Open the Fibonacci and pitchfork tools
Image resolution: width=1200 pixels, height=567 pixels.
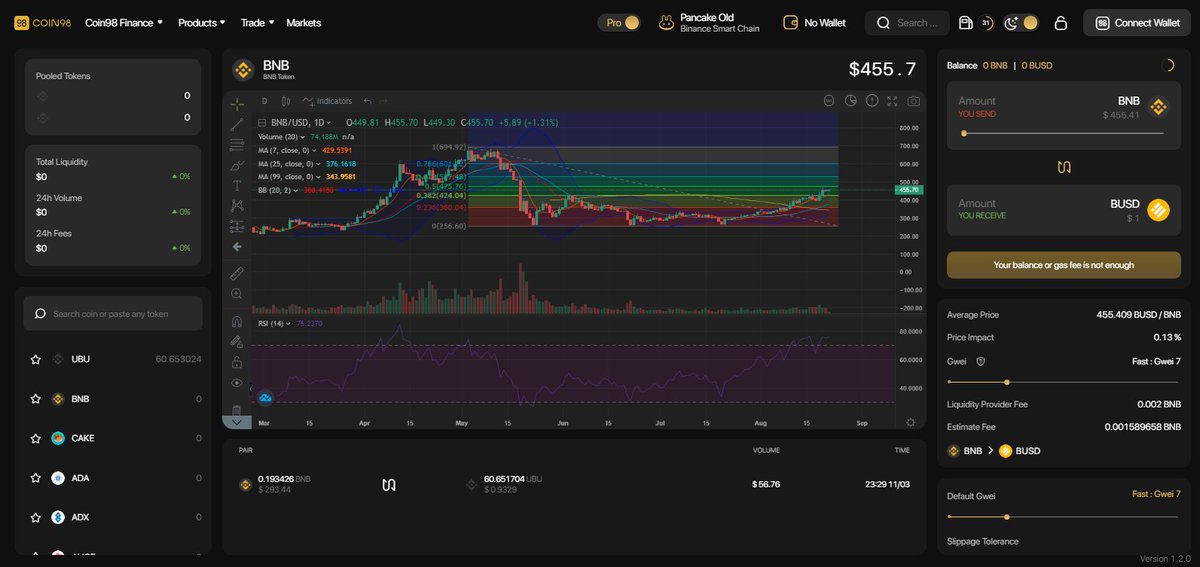click(x=237, y=144)
